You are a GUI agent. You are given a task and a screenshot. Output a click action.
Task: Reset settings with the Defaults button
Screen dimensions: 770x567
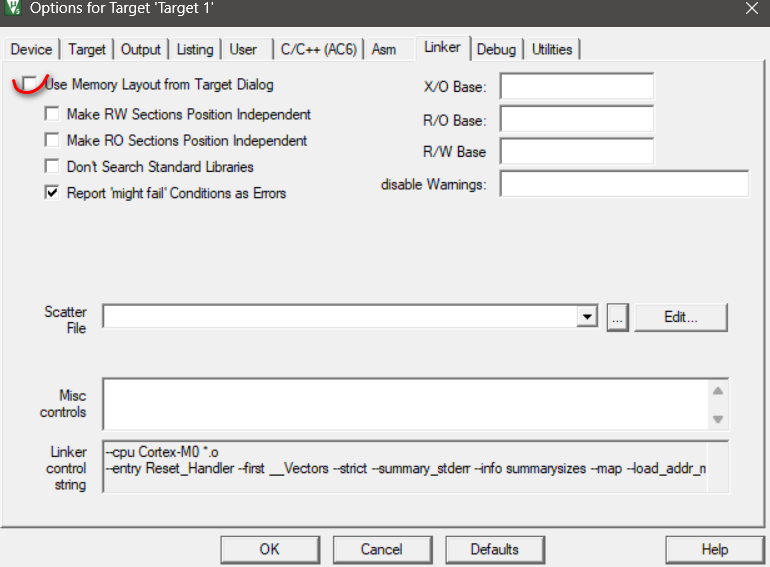point(495,549)
